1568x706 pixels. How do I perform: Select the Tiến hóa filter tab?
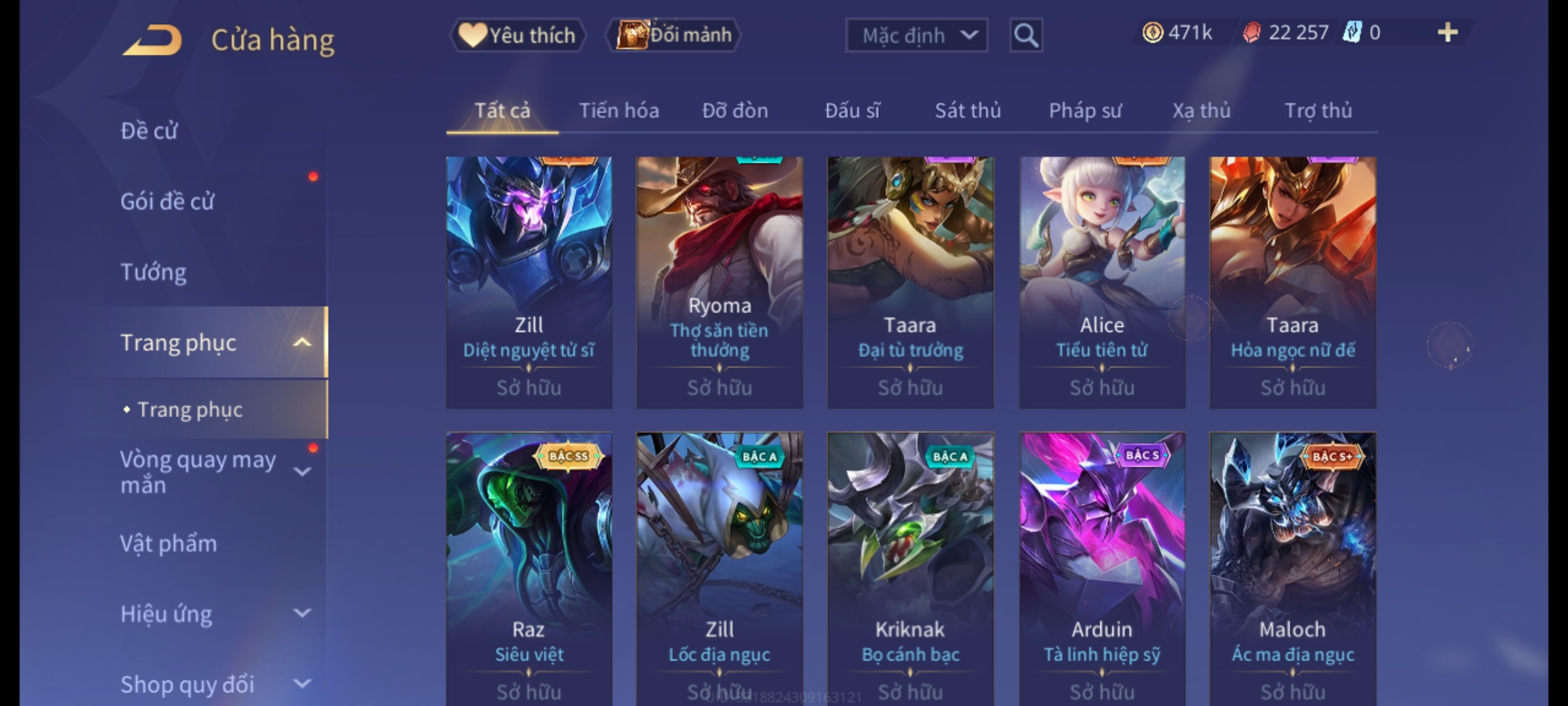tap(619, 110)
